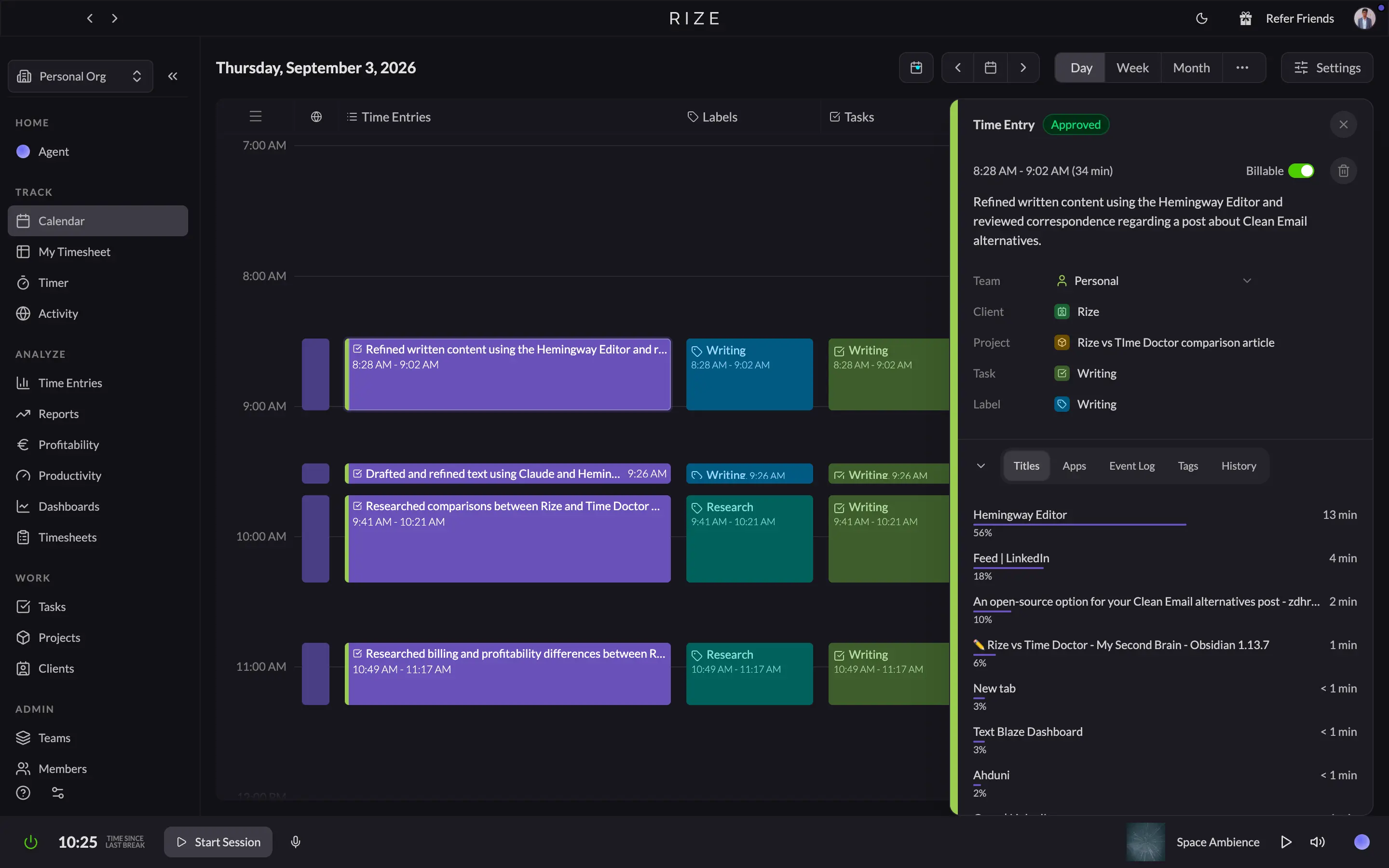Image resolution: width=1389 pixels, height=868 pixels.
Task: Click the help question mark icon
Action: tap(23, 793)
